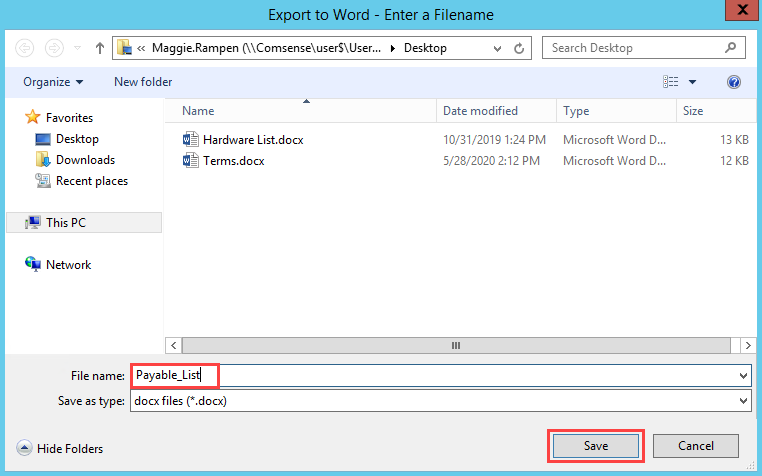
Task: Collapse the pane with Hide Folders
Action: tap(60, 448)
